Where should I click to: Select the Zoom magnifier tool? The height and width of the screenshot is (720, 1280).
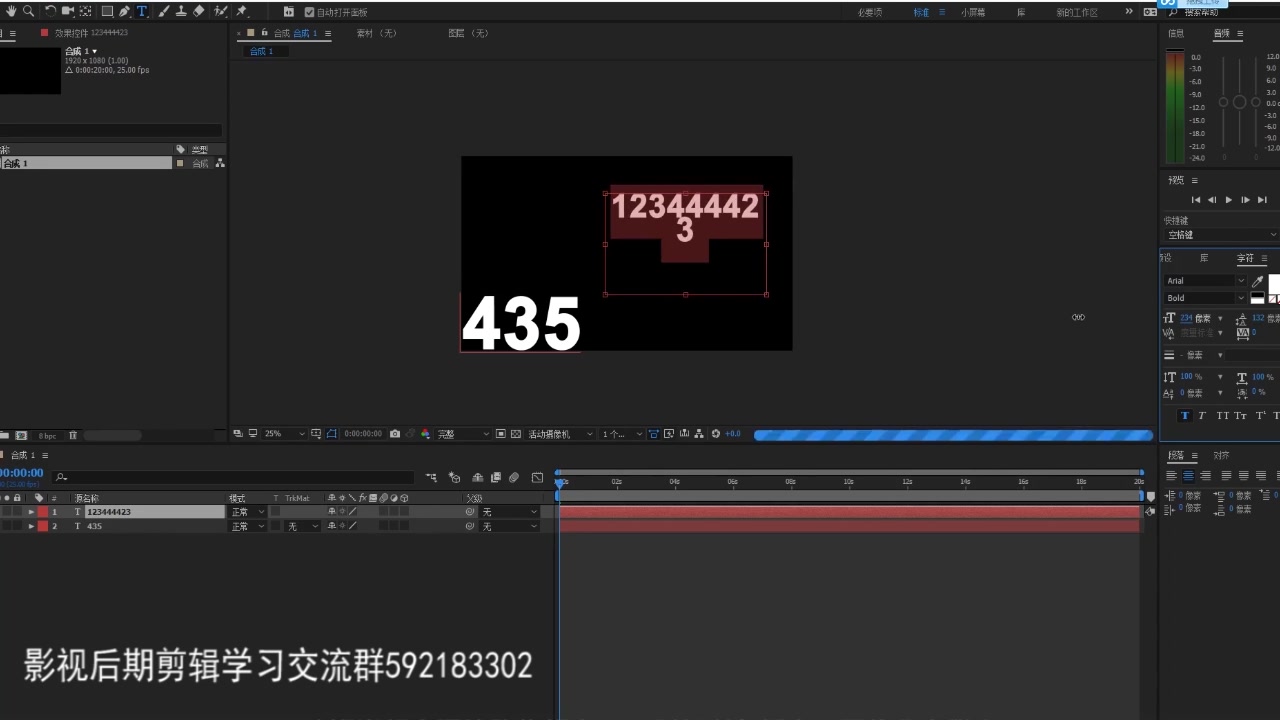pos(29,11)
